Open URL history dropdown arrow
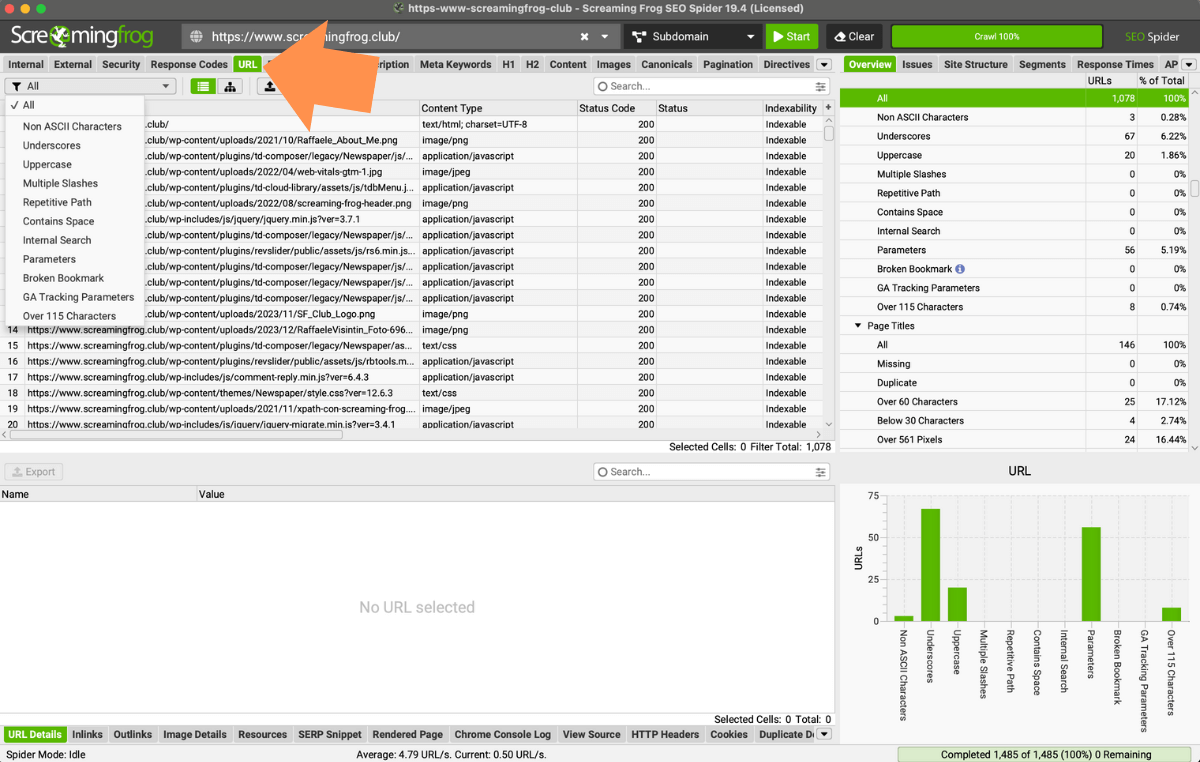 605,37
